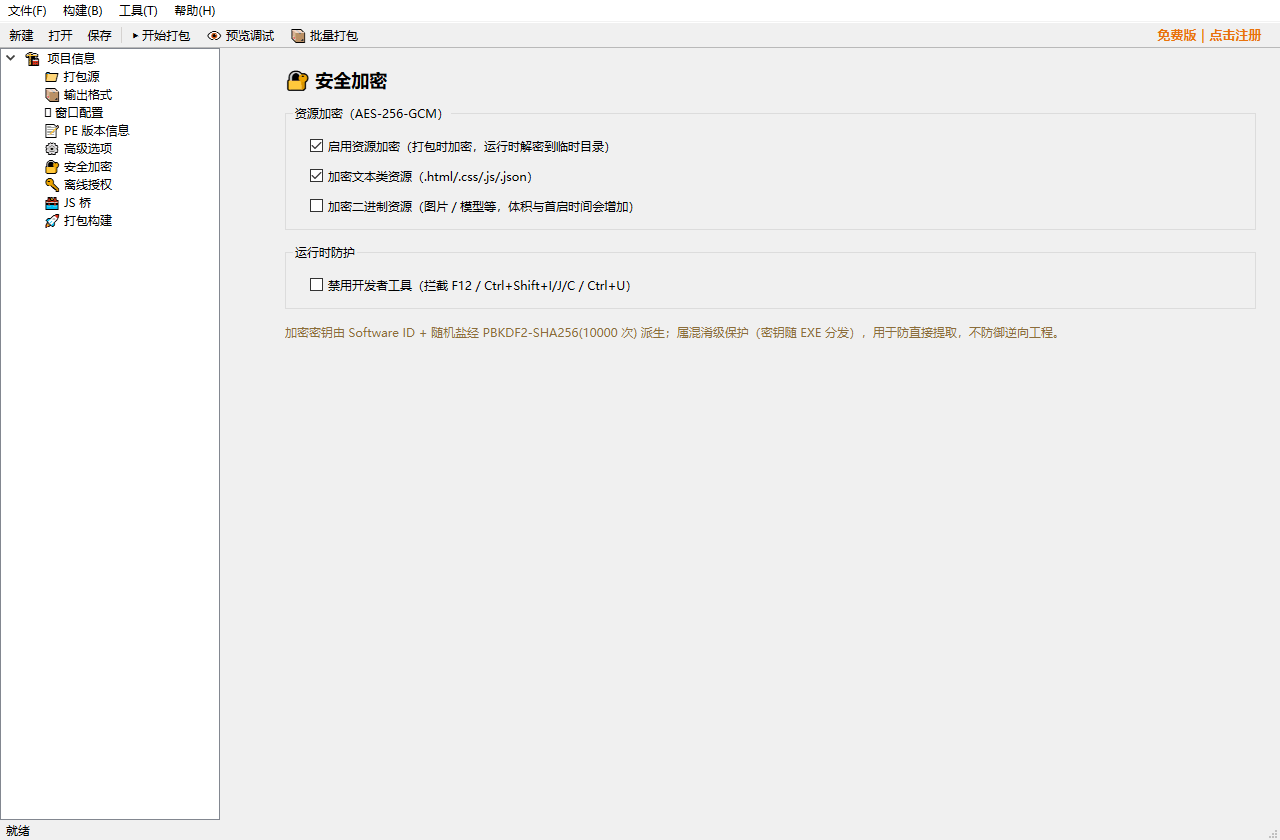
Task: Click the 输出格式 box icon
Action: [52, 95]
